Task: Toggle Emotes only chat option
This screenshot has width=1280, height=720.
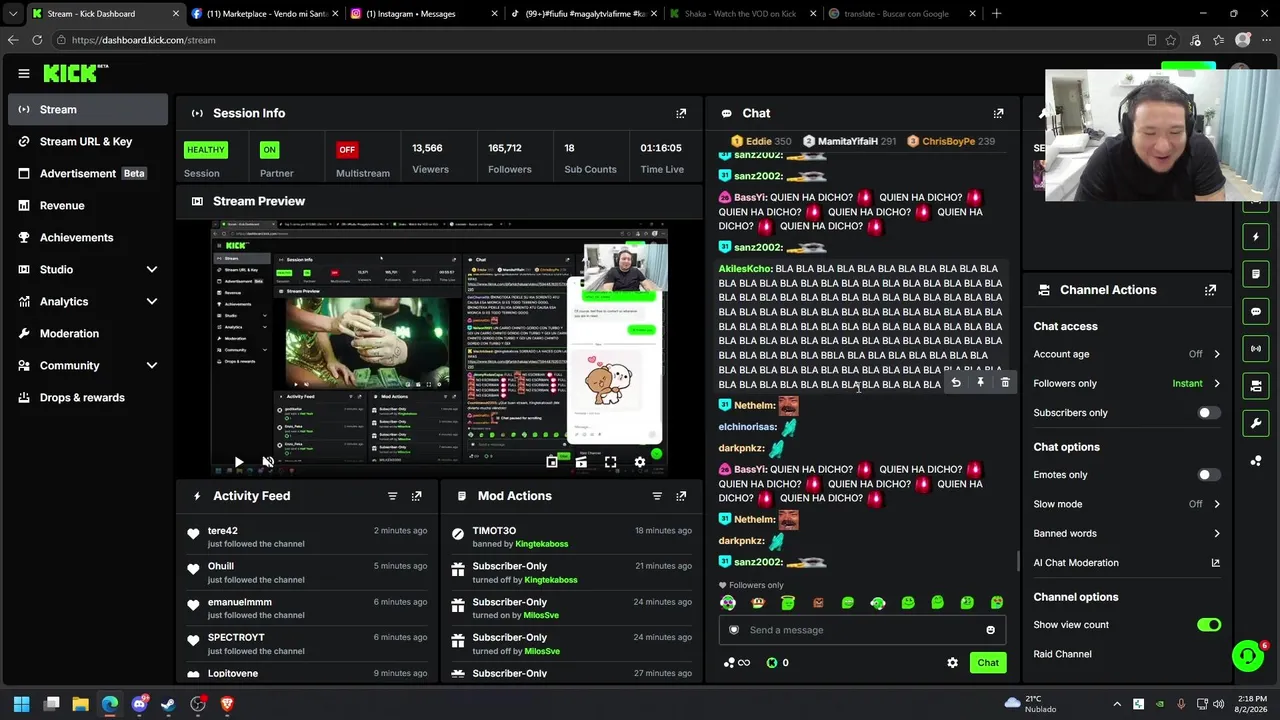Action: (x=1209, y=475)
